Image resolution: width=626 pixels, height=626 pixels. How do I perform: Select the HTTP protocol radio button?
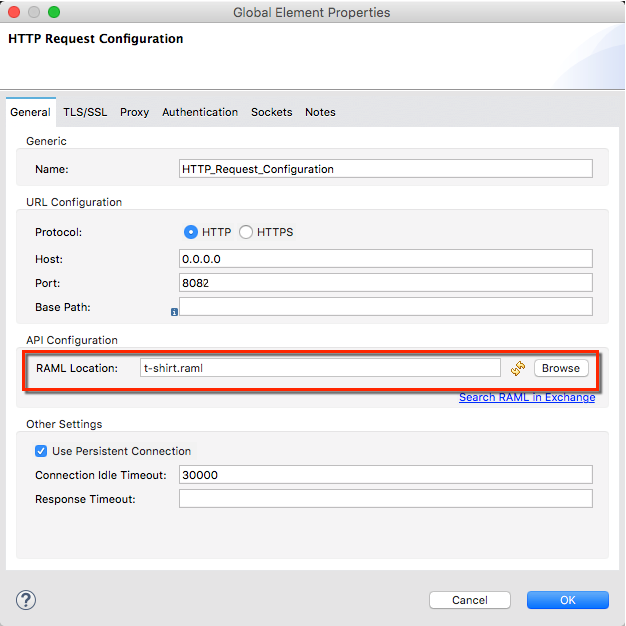(191, 232)
